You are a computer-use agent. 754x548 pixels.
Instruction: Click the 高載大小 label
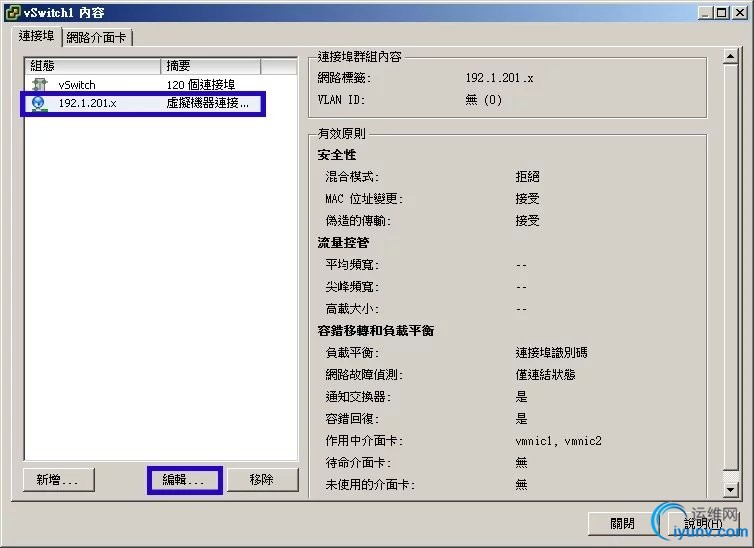352,309
